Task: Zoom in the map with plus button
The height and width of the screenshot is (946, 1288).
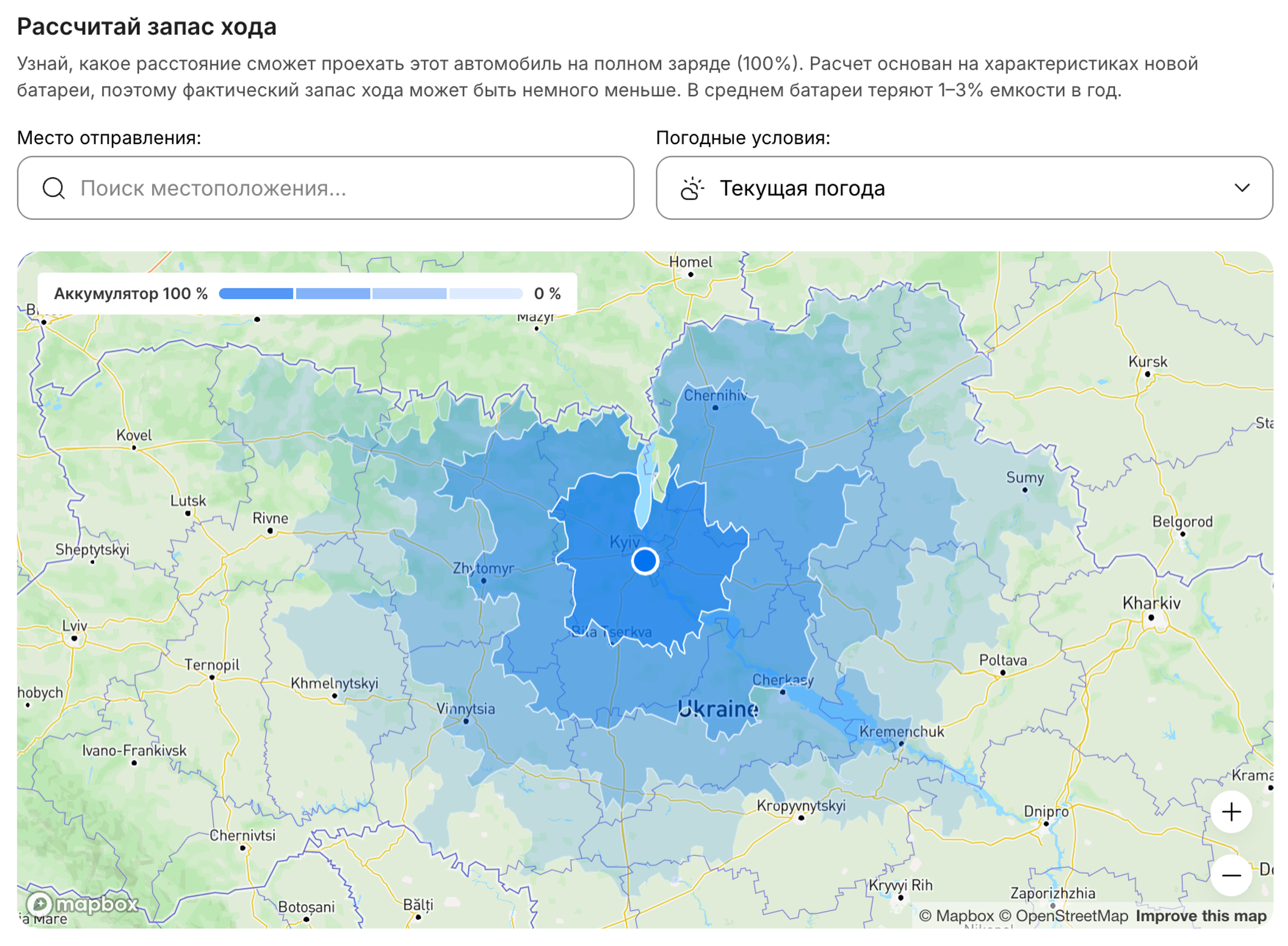Action: tap(1231, 812)
